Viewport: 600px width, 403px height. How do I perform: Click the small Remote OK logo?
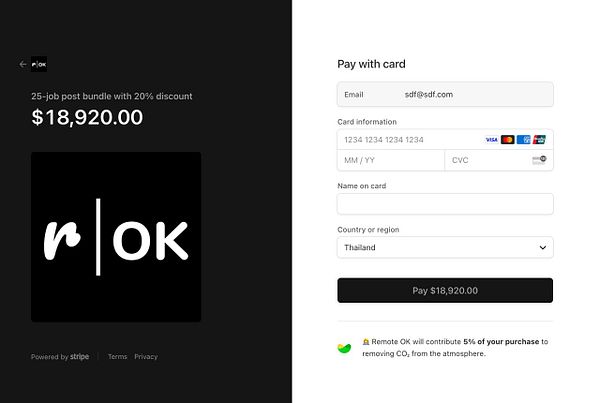(39, 64)
